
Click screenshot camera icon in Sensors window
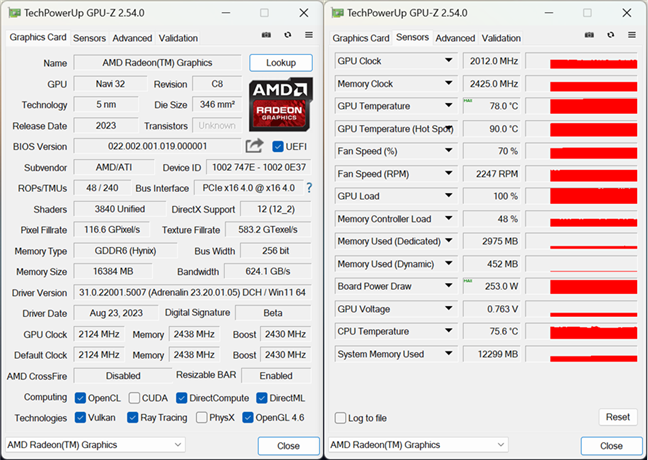click(589, 35)
